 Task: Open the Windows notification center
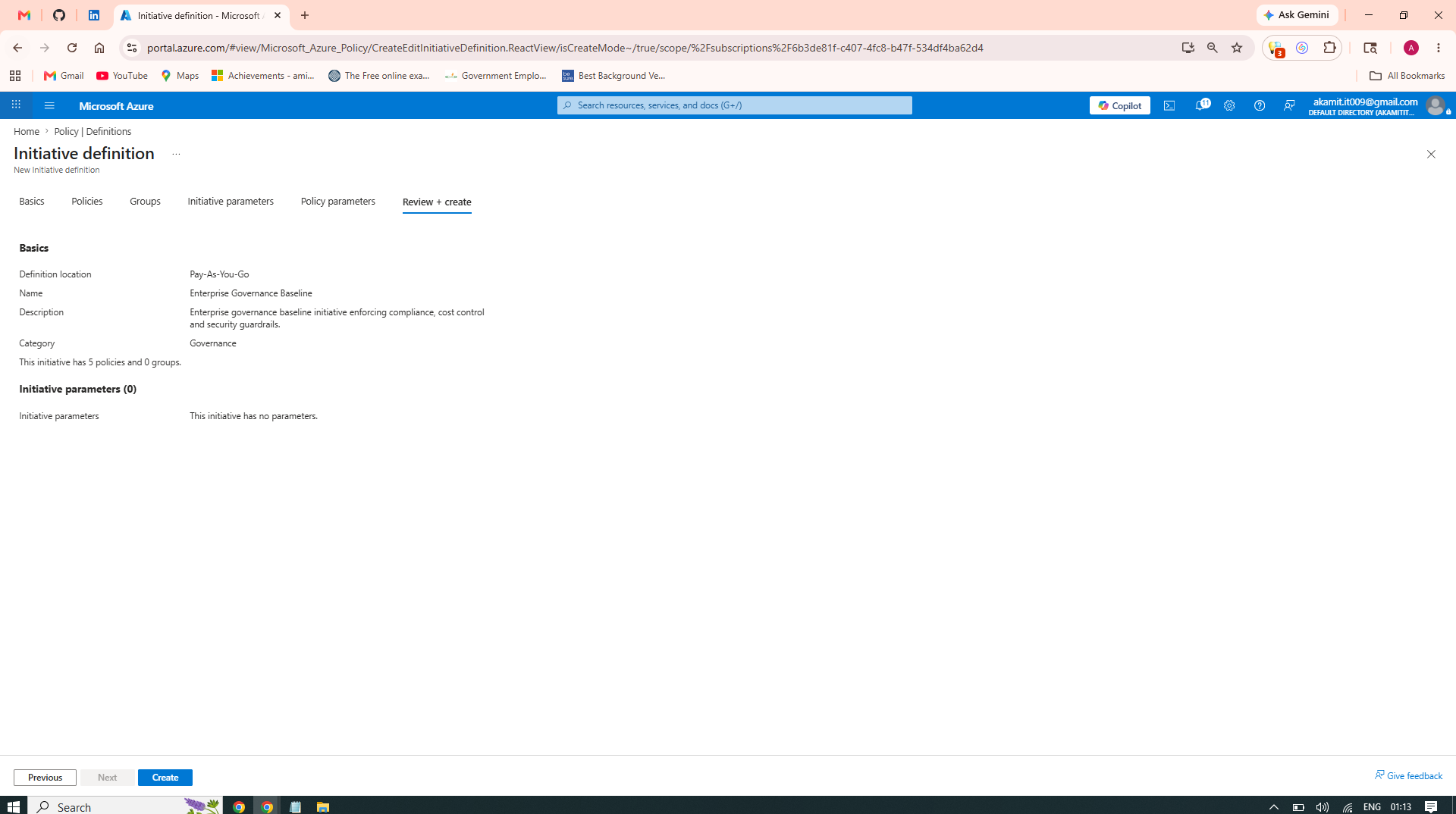(1431, 806)
